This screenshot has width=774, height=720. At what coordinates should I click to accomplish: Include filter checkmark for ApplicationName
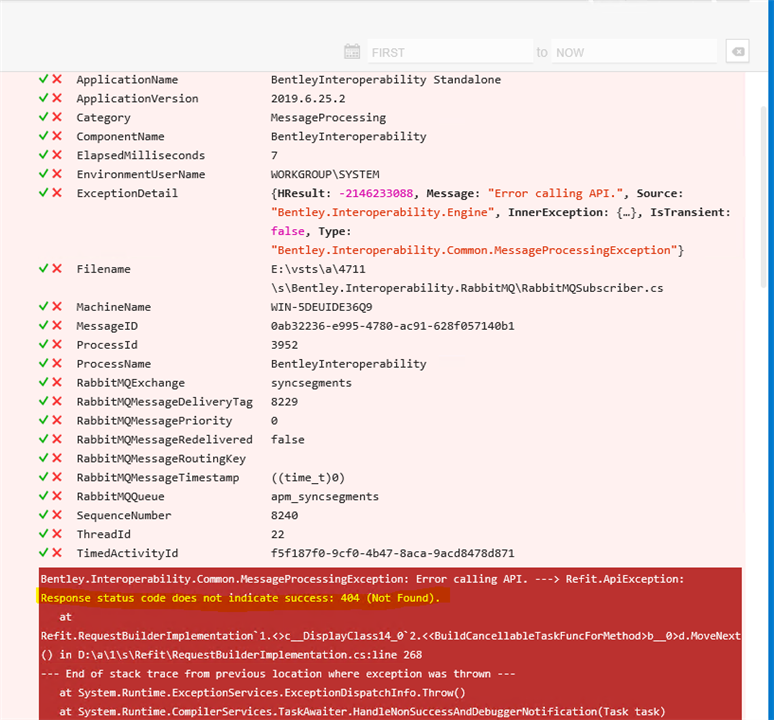pos(43,79)
